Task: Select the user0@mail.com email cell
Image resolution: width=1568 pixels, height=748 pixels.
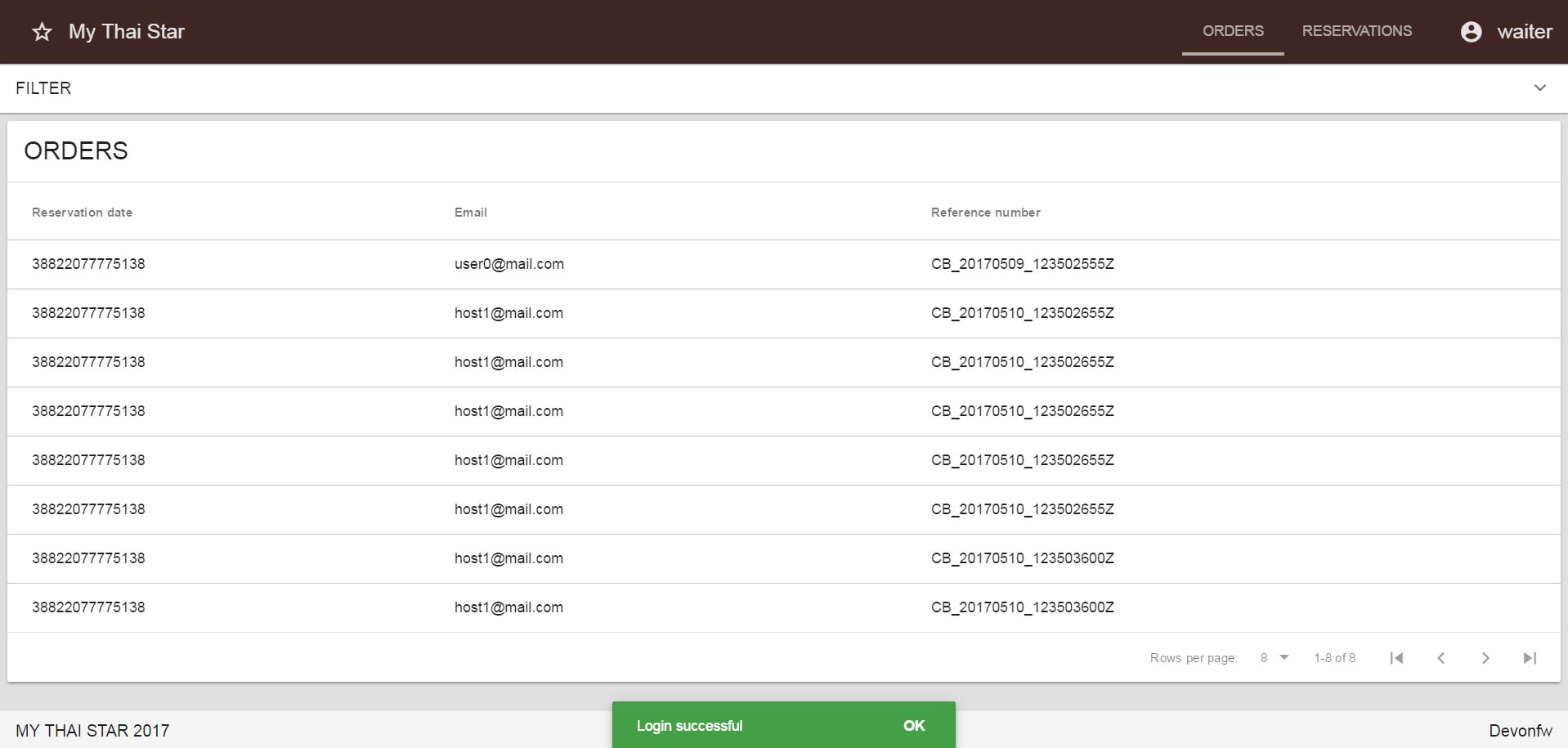Action: pos(509,264)
